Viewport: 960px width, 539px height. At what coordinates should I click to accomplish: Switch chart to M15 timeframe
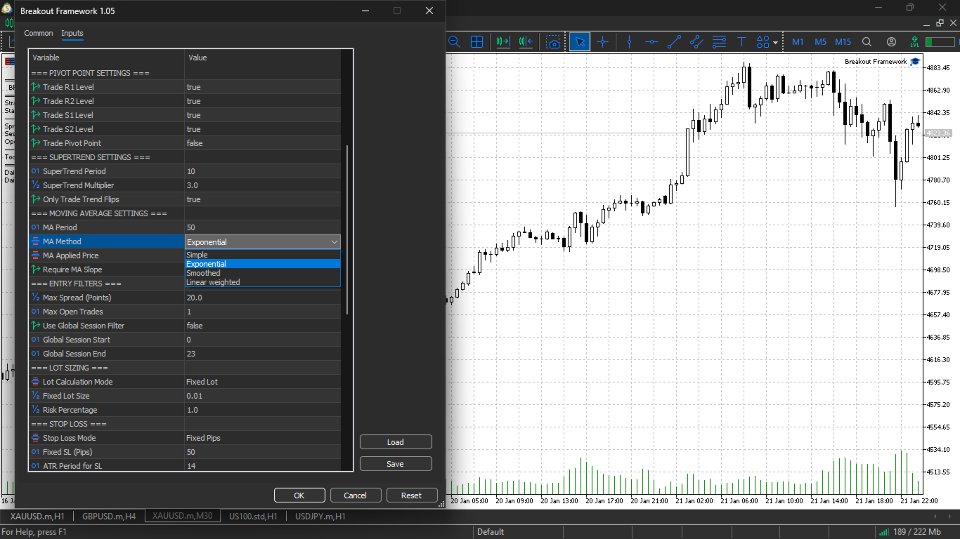point(843,42)
